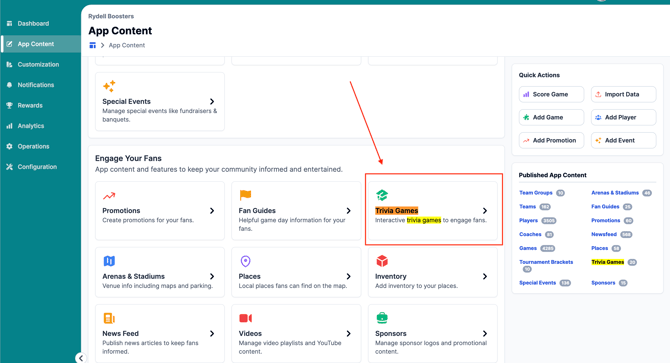The width and height of the screenshot is (670, 363).
Task: Click the Import Data button
Action: (x=623, y=94)
